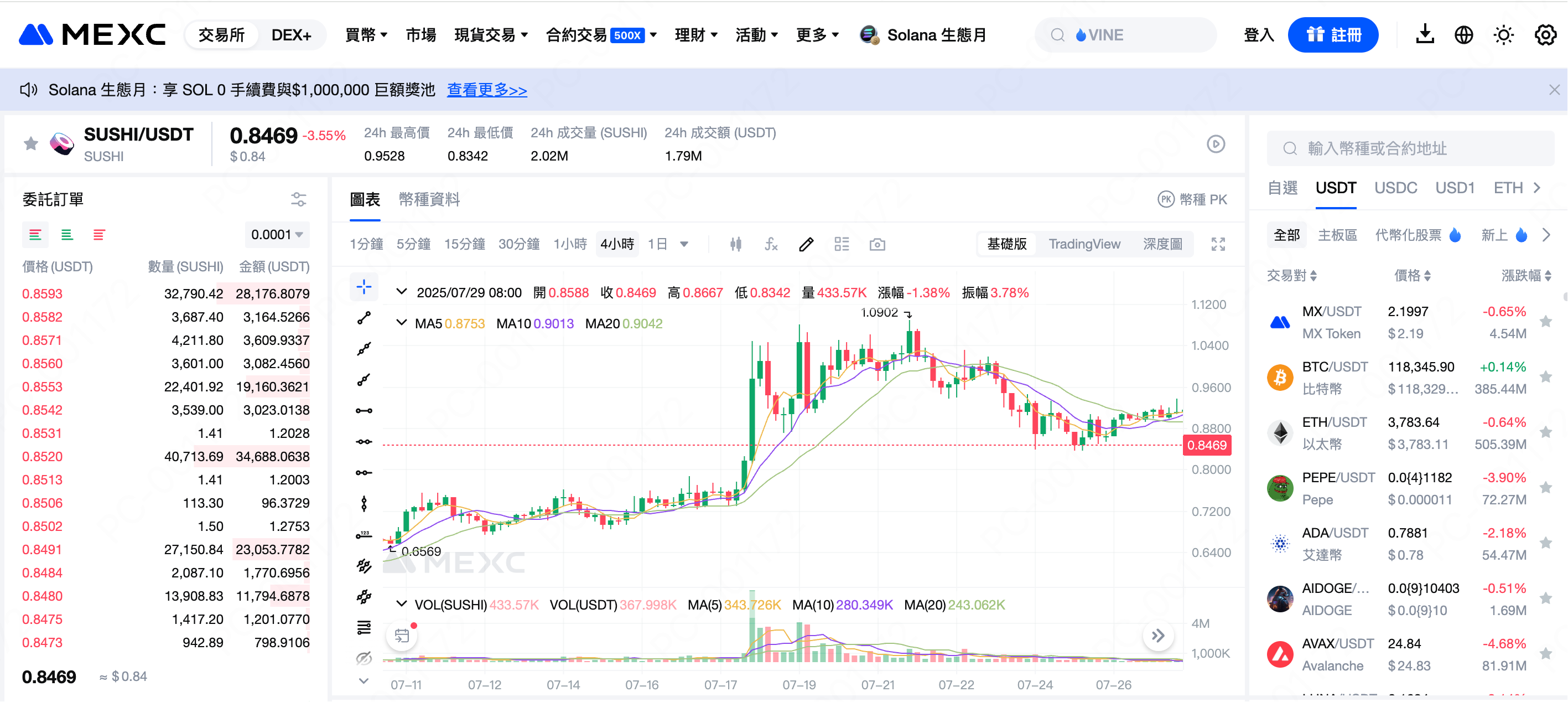
Task: Open more timeframes dropdown arrow after 1日
Action: 684,244
